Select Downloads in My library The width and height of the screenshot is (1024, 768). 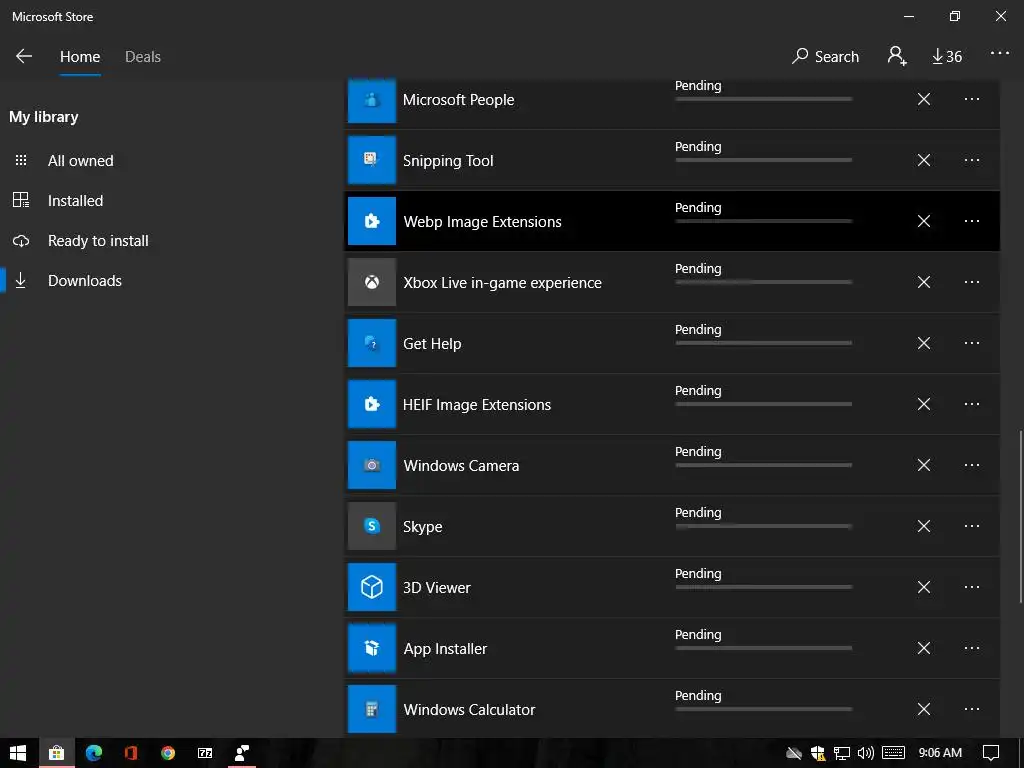(85, 281)
